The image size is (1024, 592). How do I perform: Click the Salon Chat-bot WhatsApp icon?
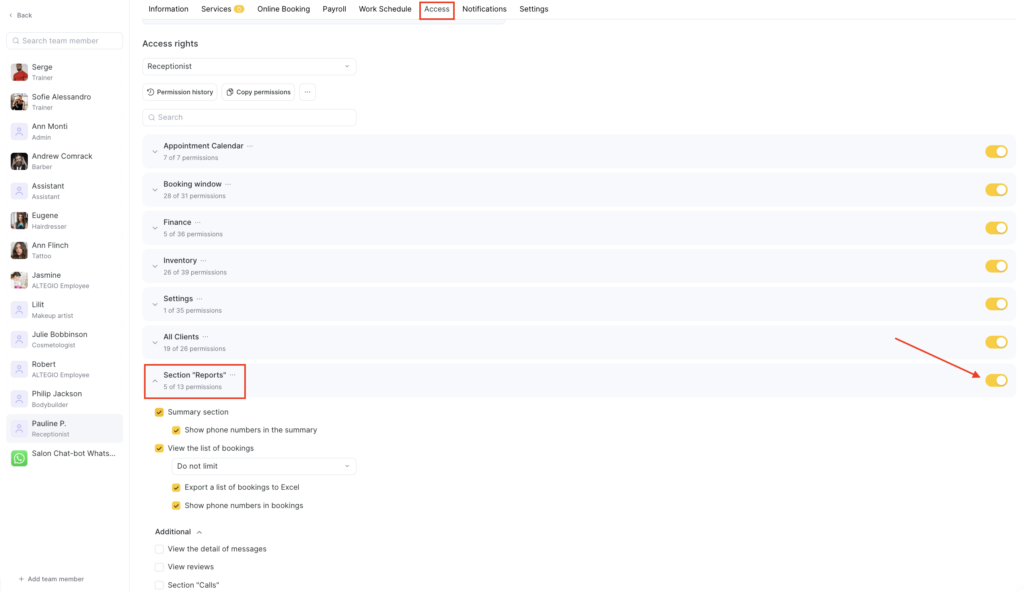click(19, 458)
